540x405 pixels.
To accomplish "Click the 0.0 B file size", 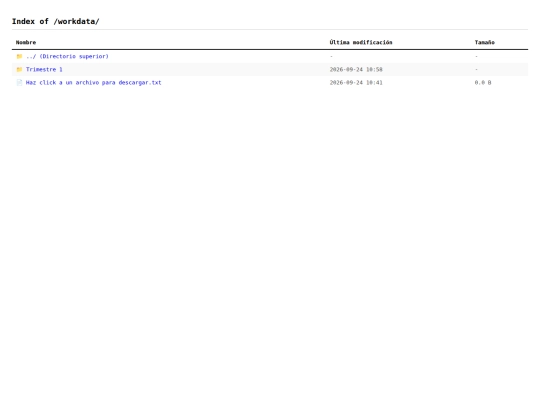I will click(x=483, y=83).
